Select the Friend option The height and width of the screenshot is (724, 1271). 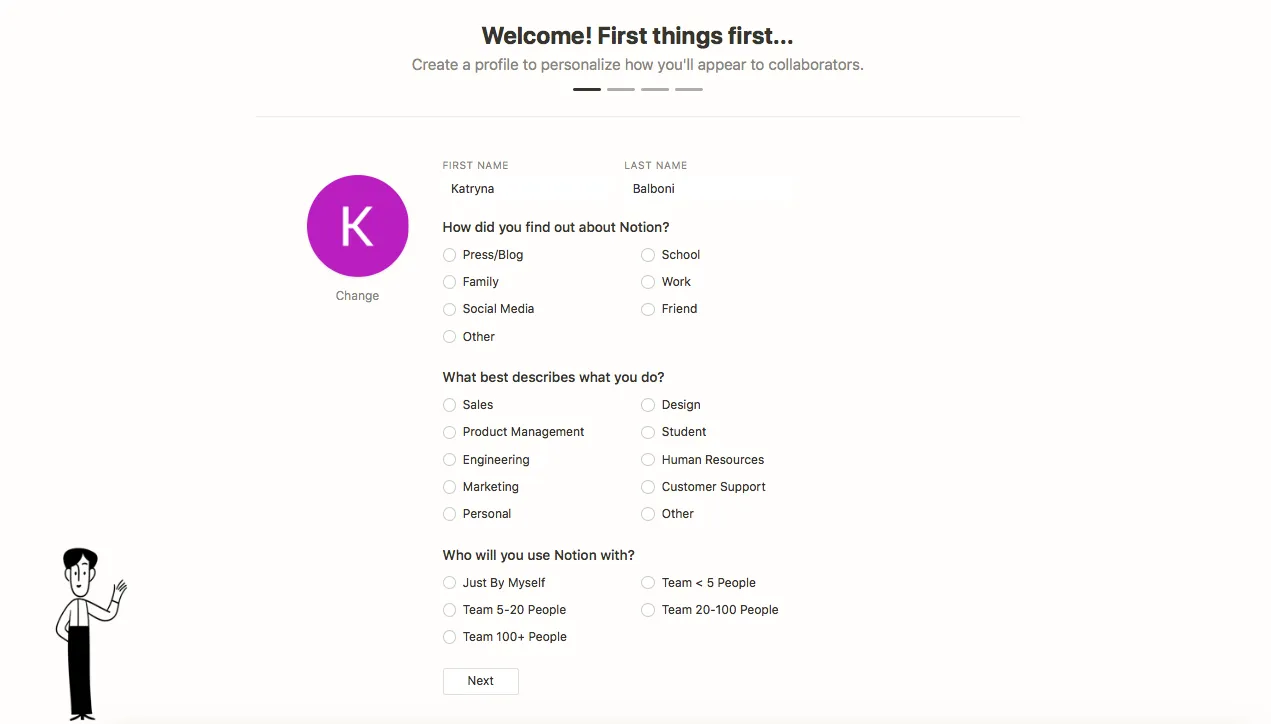[x=648, y=309]
